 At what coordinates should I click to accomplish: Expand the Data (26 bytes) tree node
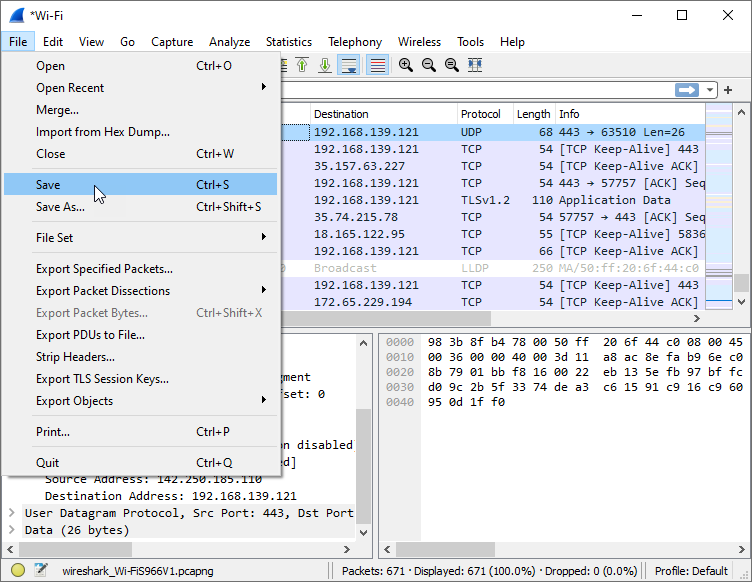point(11,530)
